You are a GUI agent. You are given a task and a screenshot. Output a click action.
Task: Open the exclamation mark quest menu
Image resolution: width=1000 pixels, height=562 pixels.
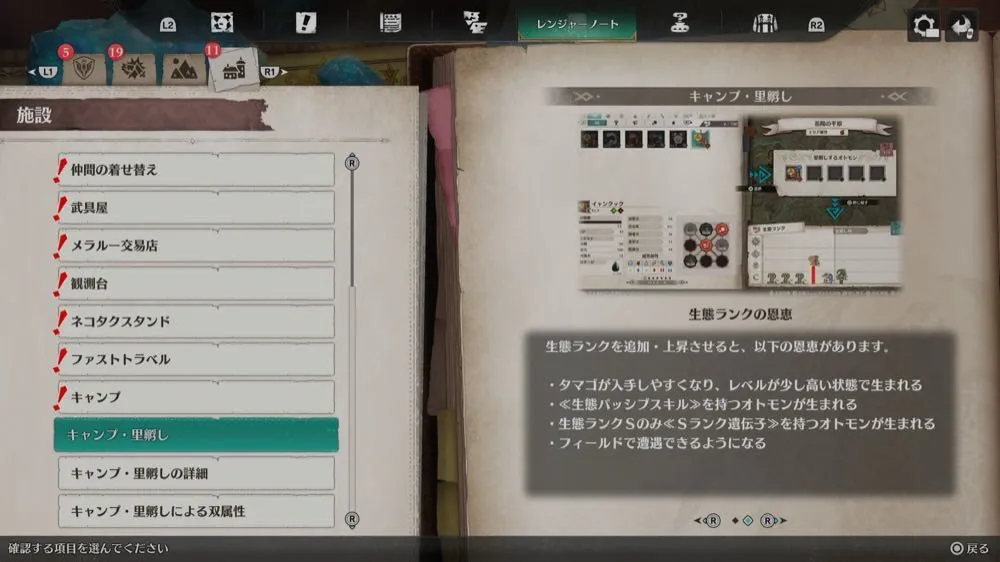coord(305,23)
